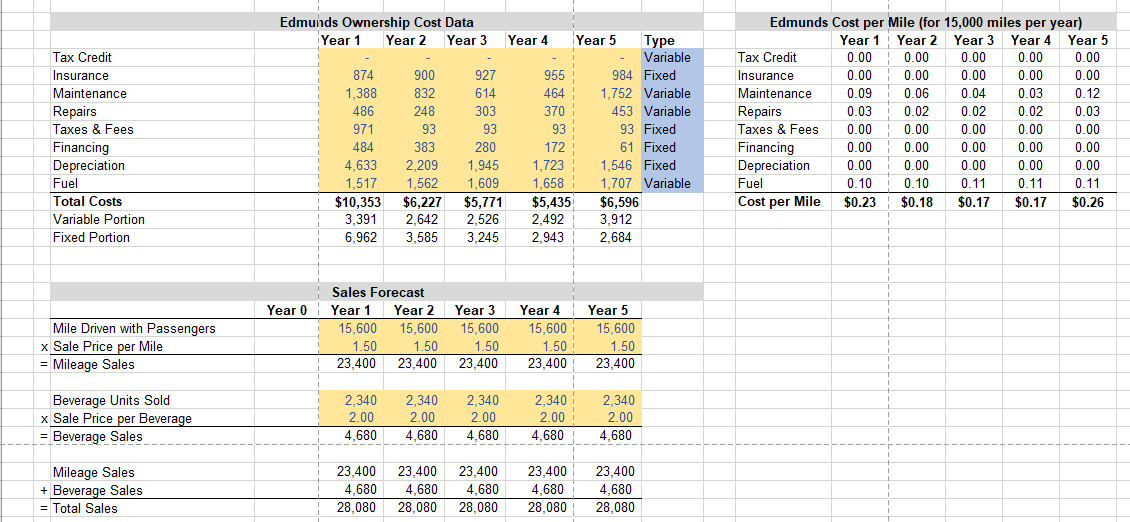Select per-mile Maintenance Year 2 value 0.06
1130x522 pixels.
click(x=917, y=94)
